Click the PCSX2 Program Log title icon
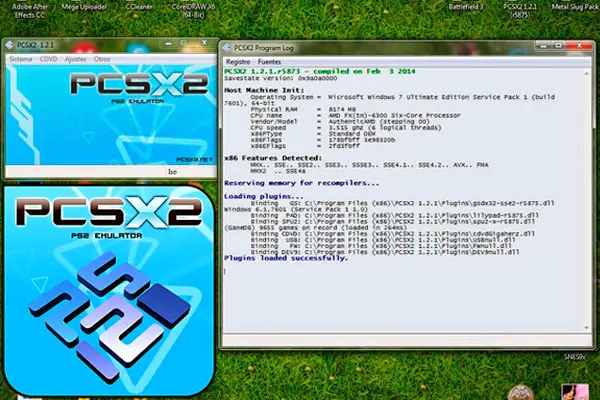 point(227,47)
